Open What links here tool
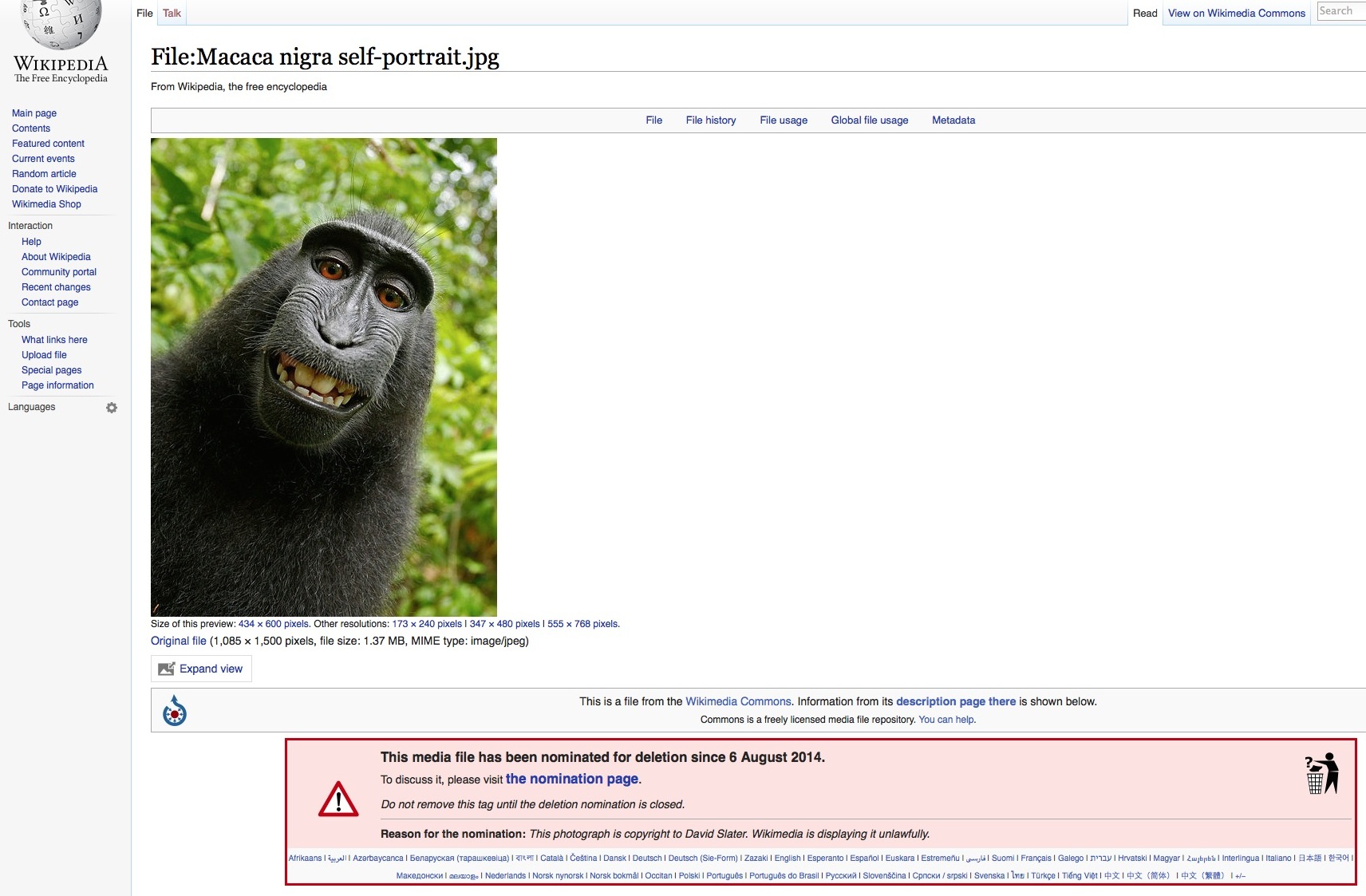Viewport: 1366px width, 896px height. [54, 340]
